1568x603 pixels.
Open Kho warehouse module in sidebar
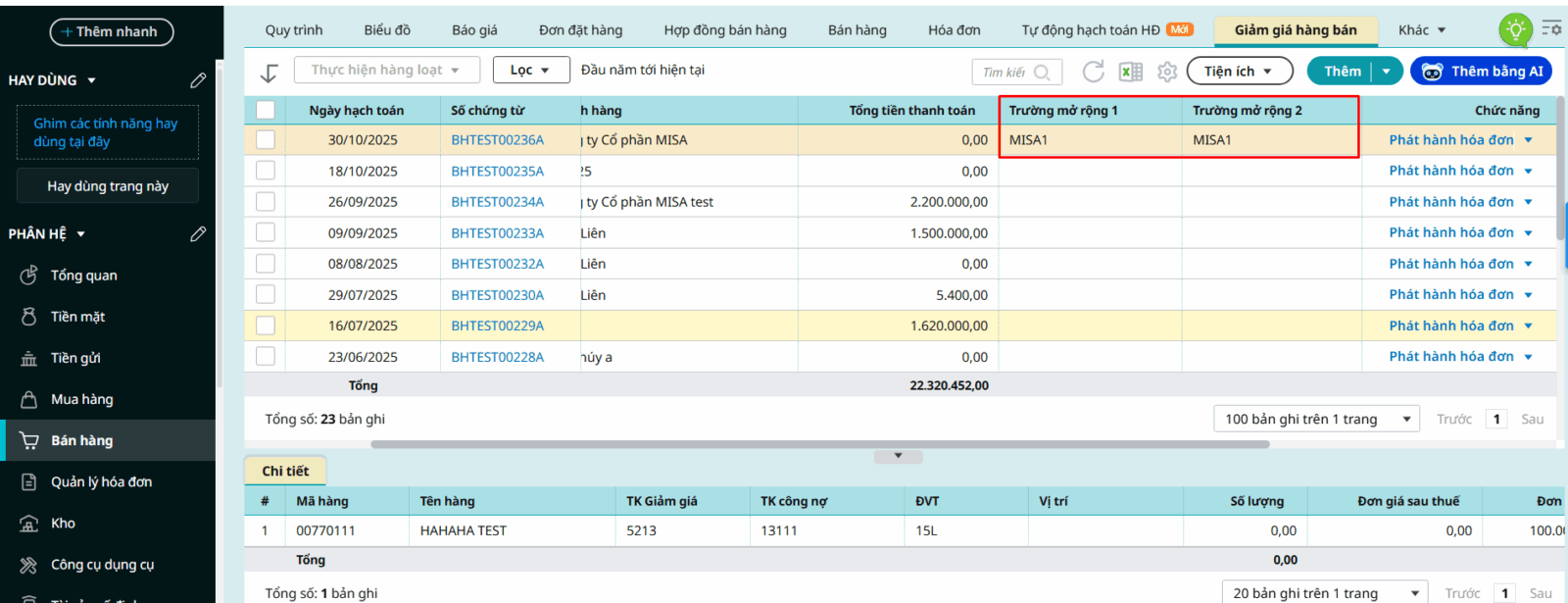coord(63,524)
